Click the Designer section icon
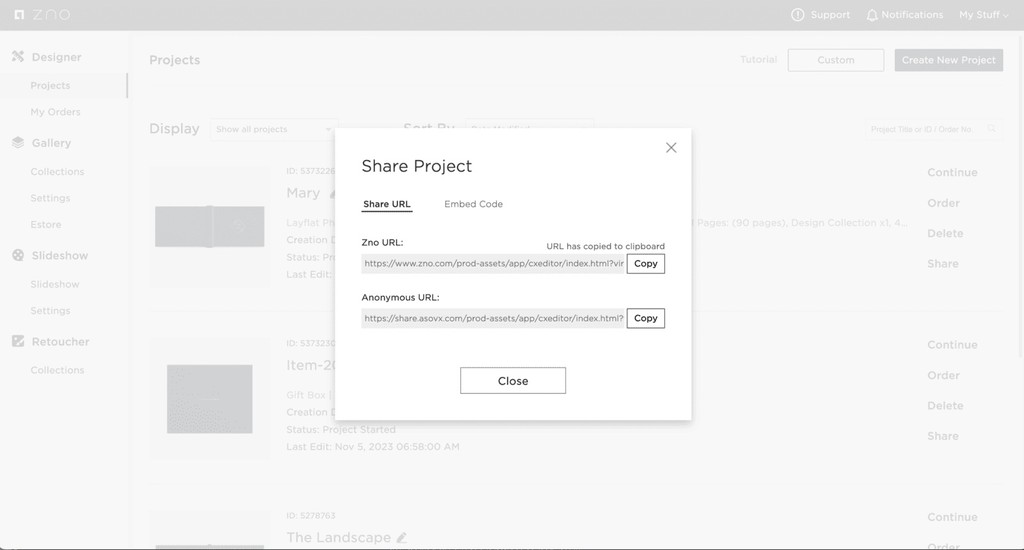1024x550 pixels. coord(18,57)
